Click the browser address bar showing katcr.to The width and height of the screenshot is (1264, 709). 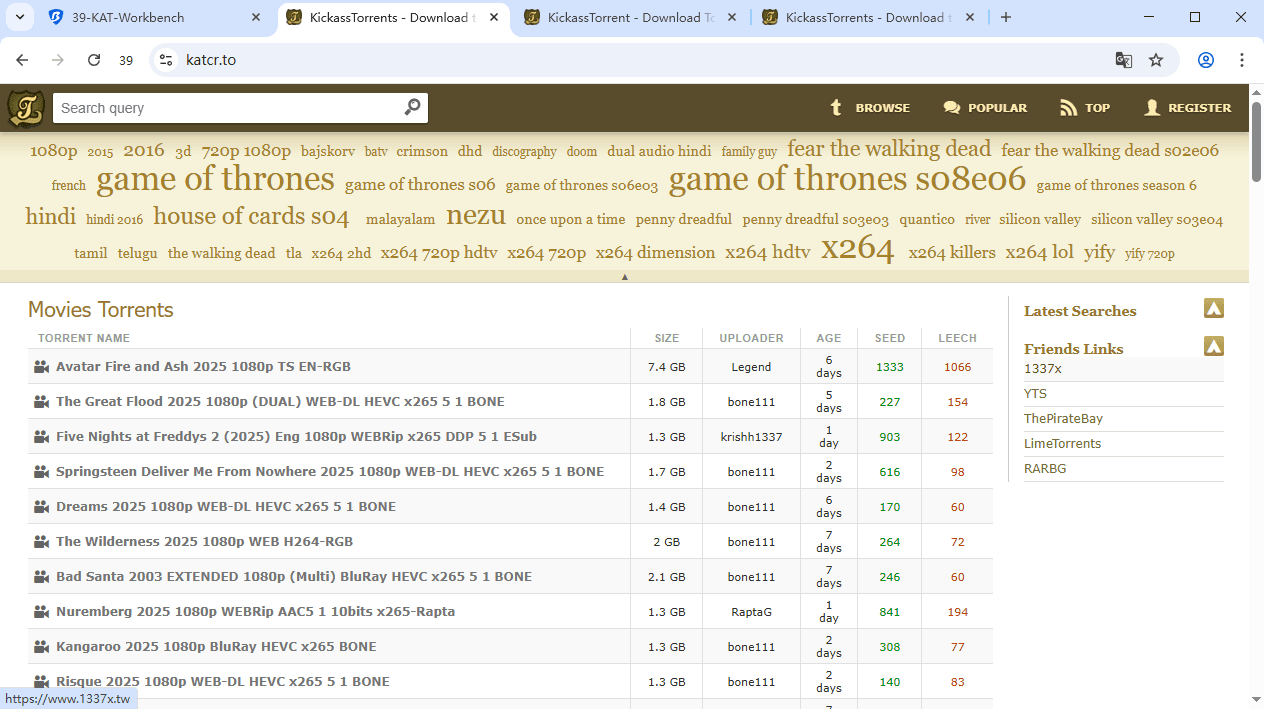[x=640, y=60]
